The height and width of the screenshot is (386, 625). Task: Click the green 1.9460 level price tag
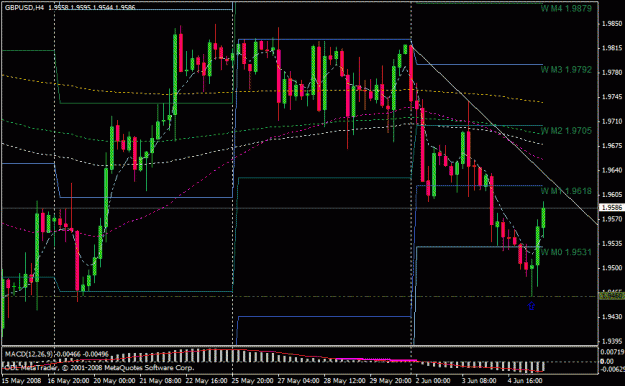point(612,296)
